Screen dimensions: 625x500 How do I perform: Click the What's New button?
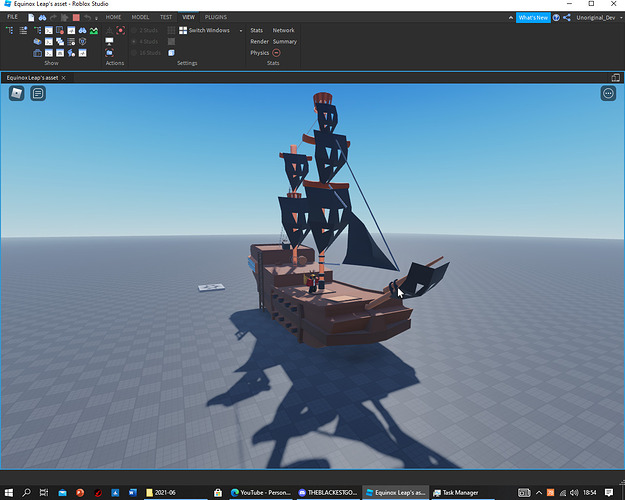pyautogui.click(x=533, y=18)
